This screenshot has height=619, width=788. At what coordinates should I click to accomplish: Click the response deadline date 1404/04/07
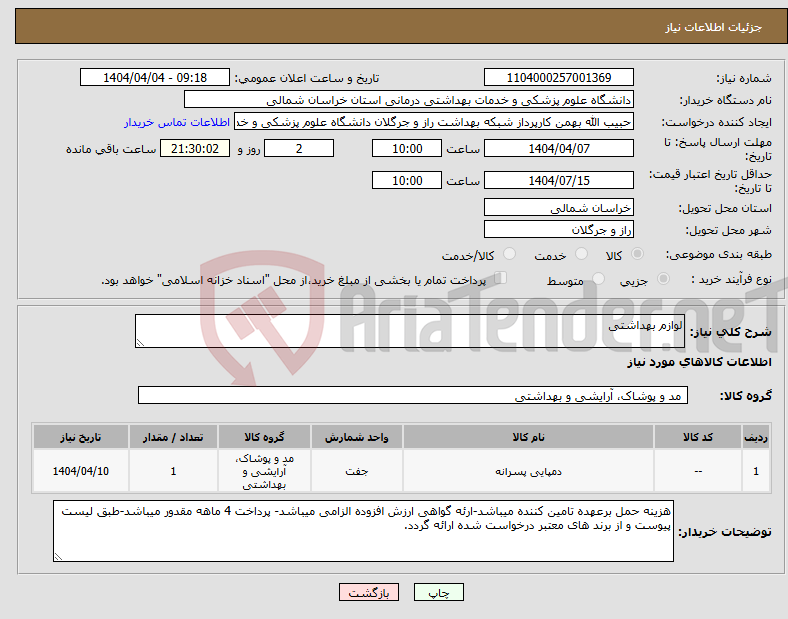click(x=558, y=148)
